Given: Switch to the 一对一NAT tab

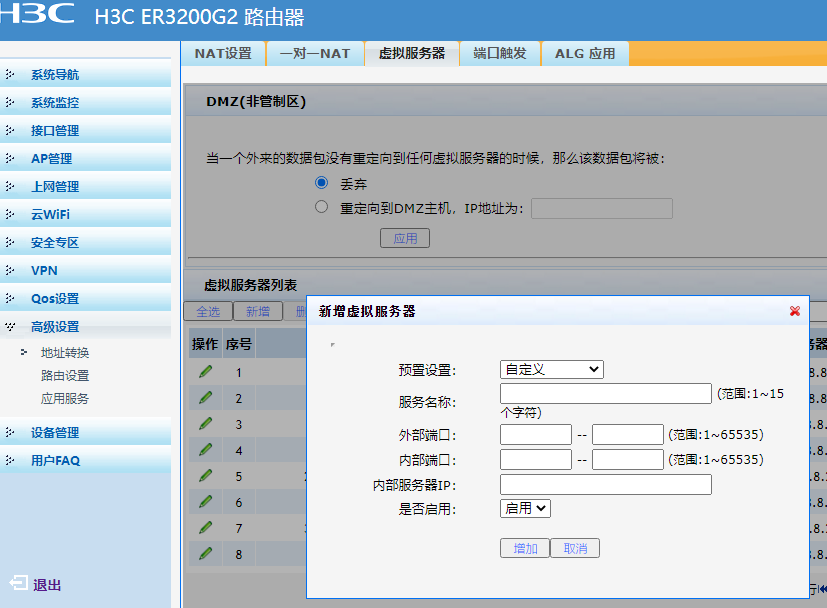Looking at the screenshot, I should tap(315, 54).
